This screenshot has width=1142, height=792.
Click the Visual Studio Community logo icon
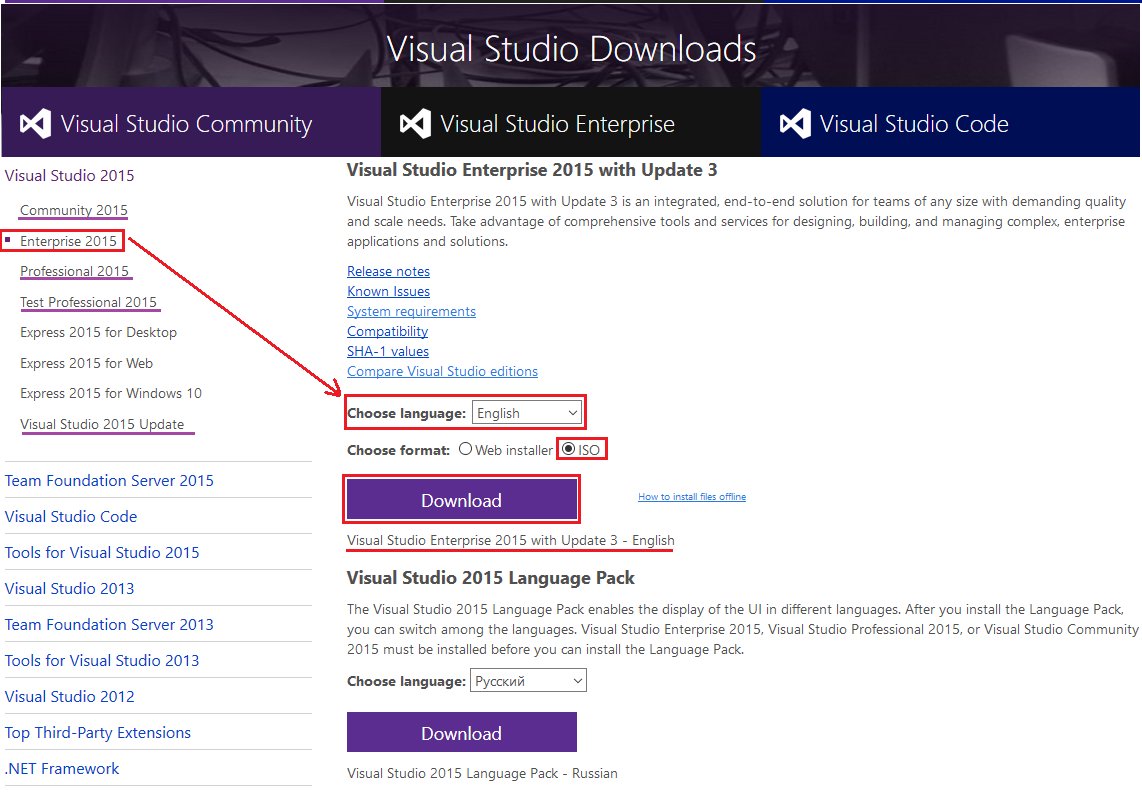(x=35, y=123)
